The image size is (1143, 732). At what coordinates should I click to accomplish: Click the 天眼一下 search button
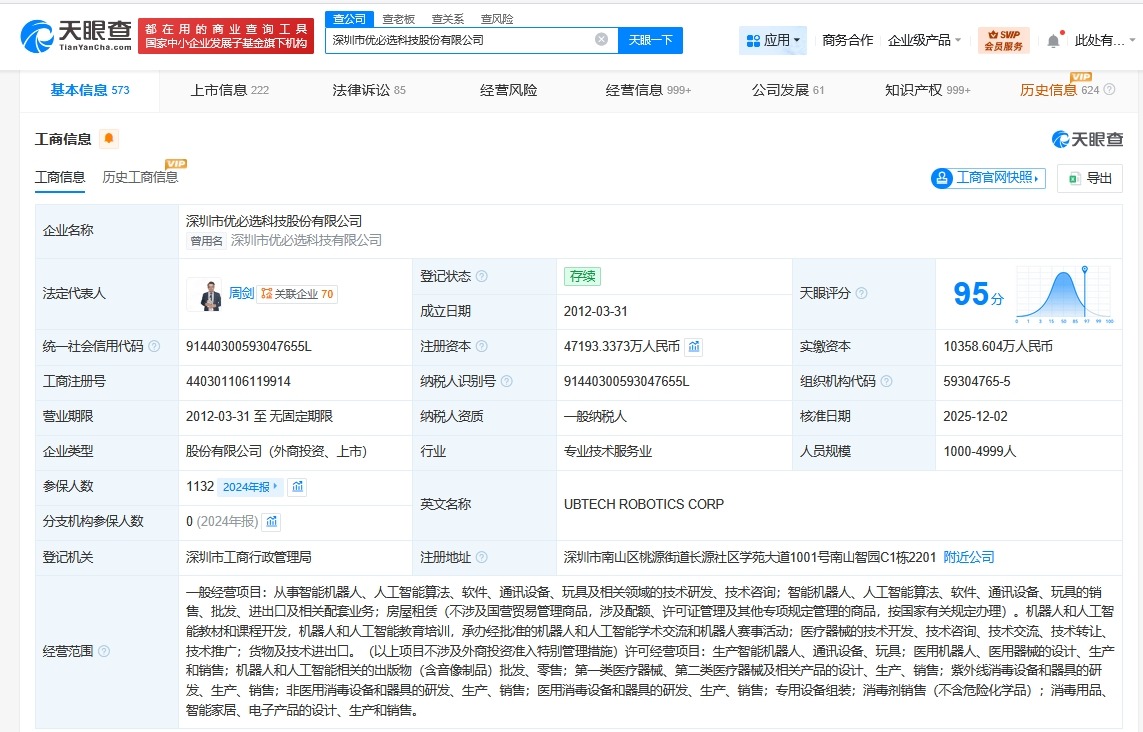pyautogui.click(x=651, y=39)
